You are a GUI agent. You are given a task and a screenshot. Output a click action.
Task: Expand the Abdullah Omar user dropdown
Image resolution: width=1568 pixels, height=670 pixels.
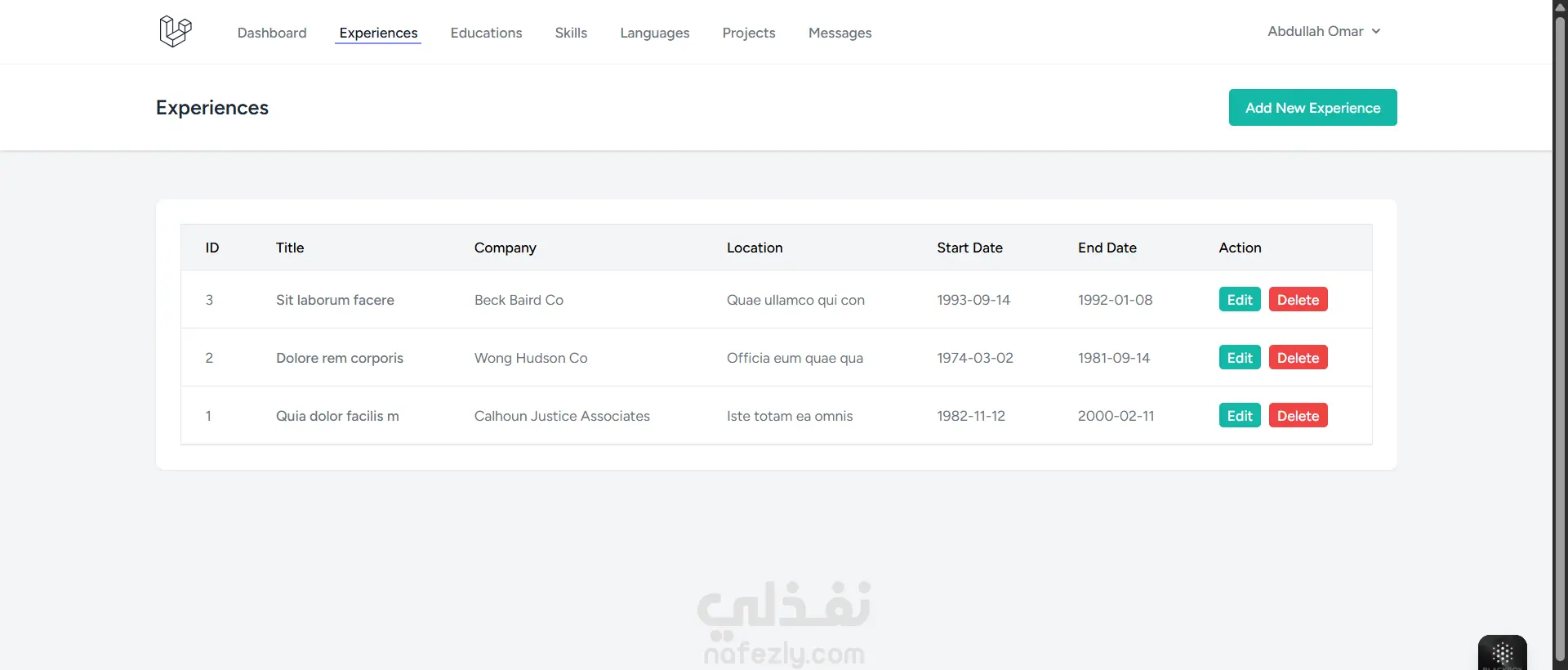[1324, 31]
